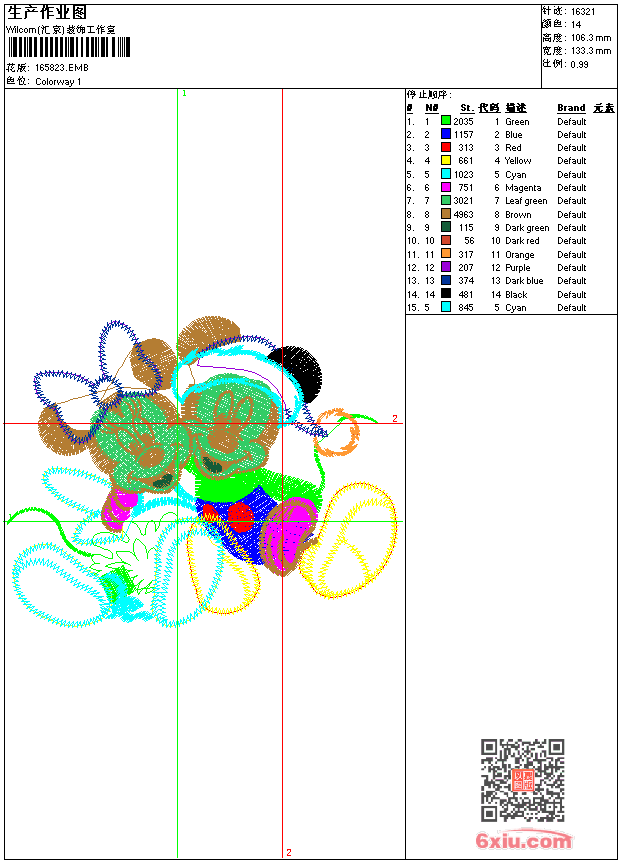
Task: Select stitch count 2035 for Green
Action: 463,122
